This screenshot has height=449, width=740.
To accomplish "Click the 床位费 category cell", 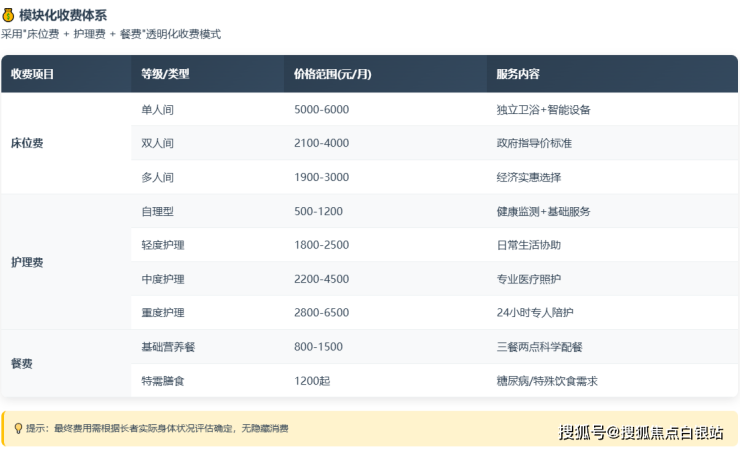I will point(27,143).
